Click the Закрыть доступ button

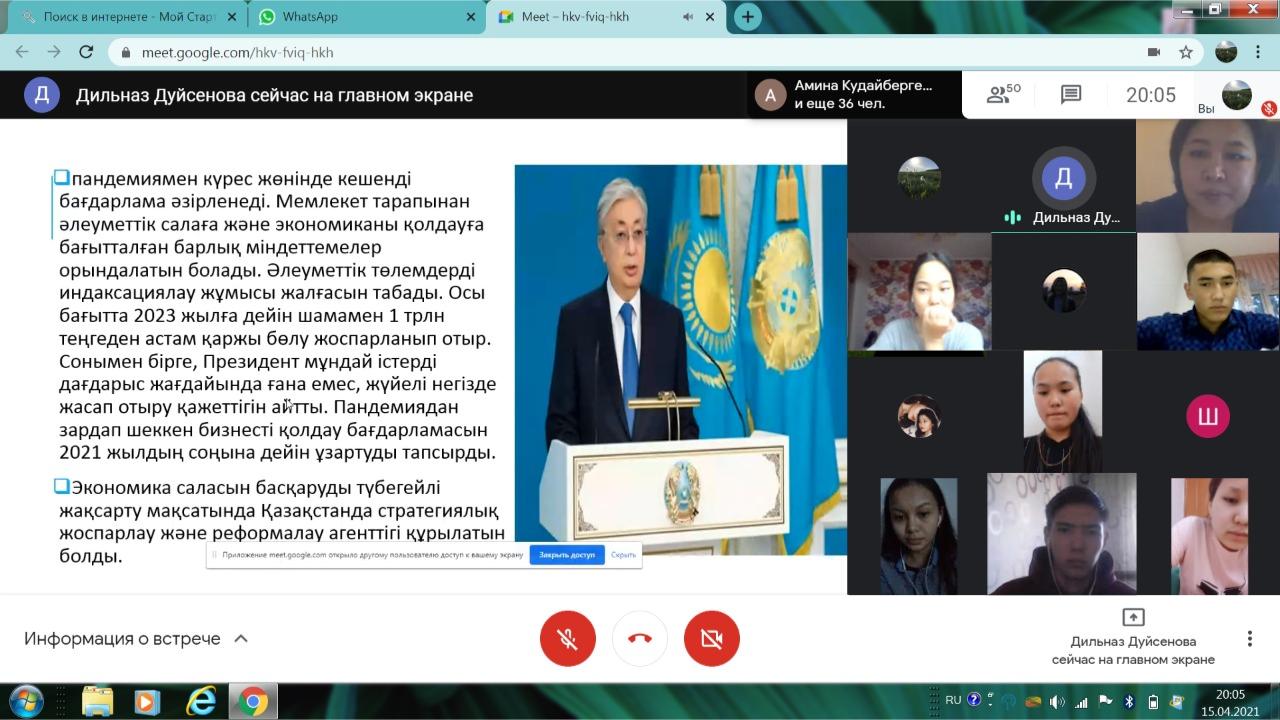click(x=566, y=554)
